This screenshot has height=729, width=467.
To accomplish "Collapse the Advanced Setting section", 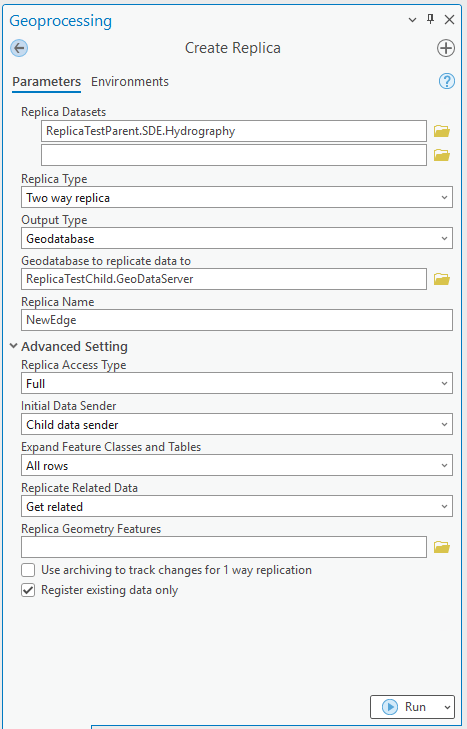I will [13, 346].
